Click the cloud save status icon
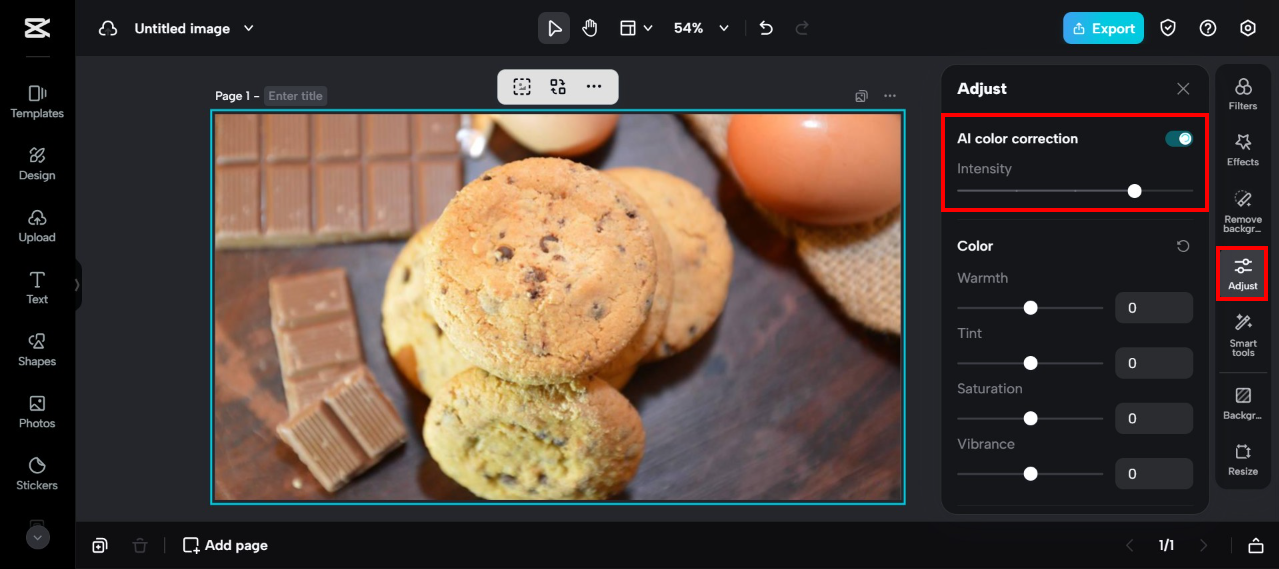 click(108, 29)
